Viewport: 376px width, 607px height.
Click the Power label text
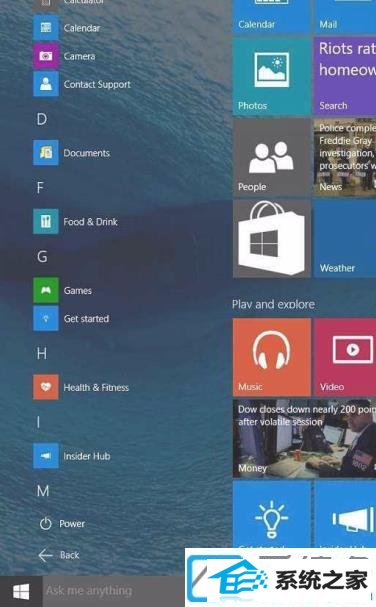tap(72, 524)
